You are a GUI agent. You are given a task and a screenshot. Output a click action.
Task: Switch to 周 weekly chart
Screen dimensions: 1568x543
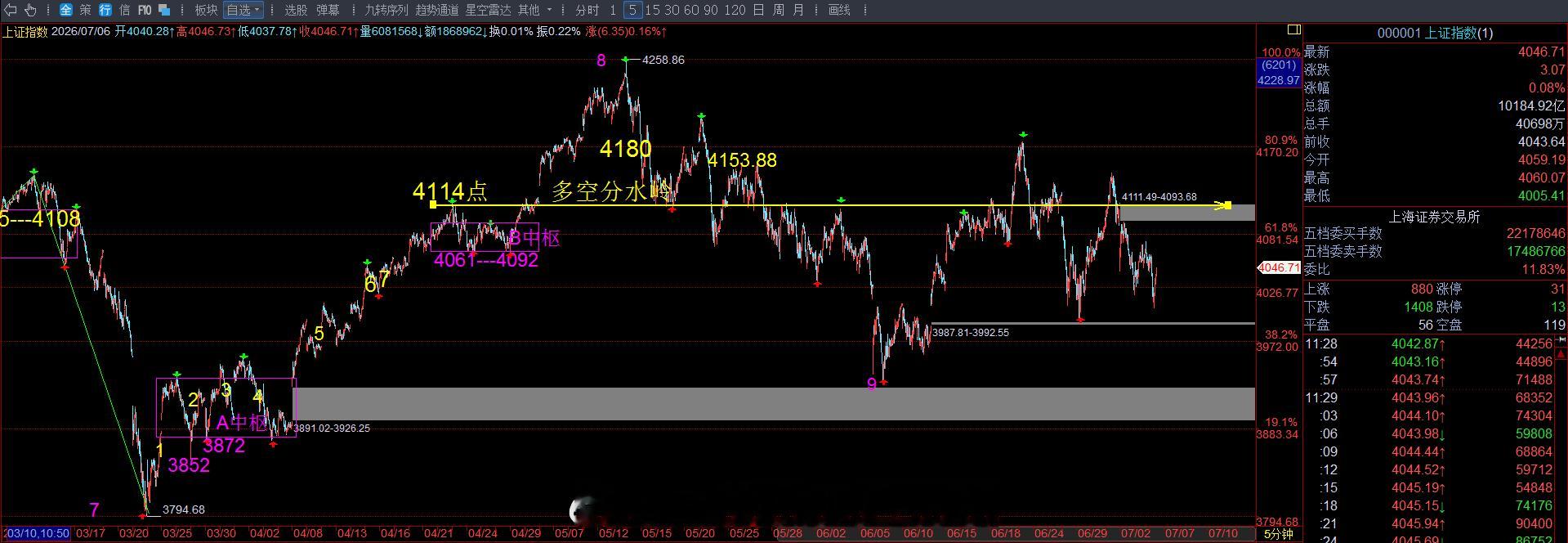point(778,10)
